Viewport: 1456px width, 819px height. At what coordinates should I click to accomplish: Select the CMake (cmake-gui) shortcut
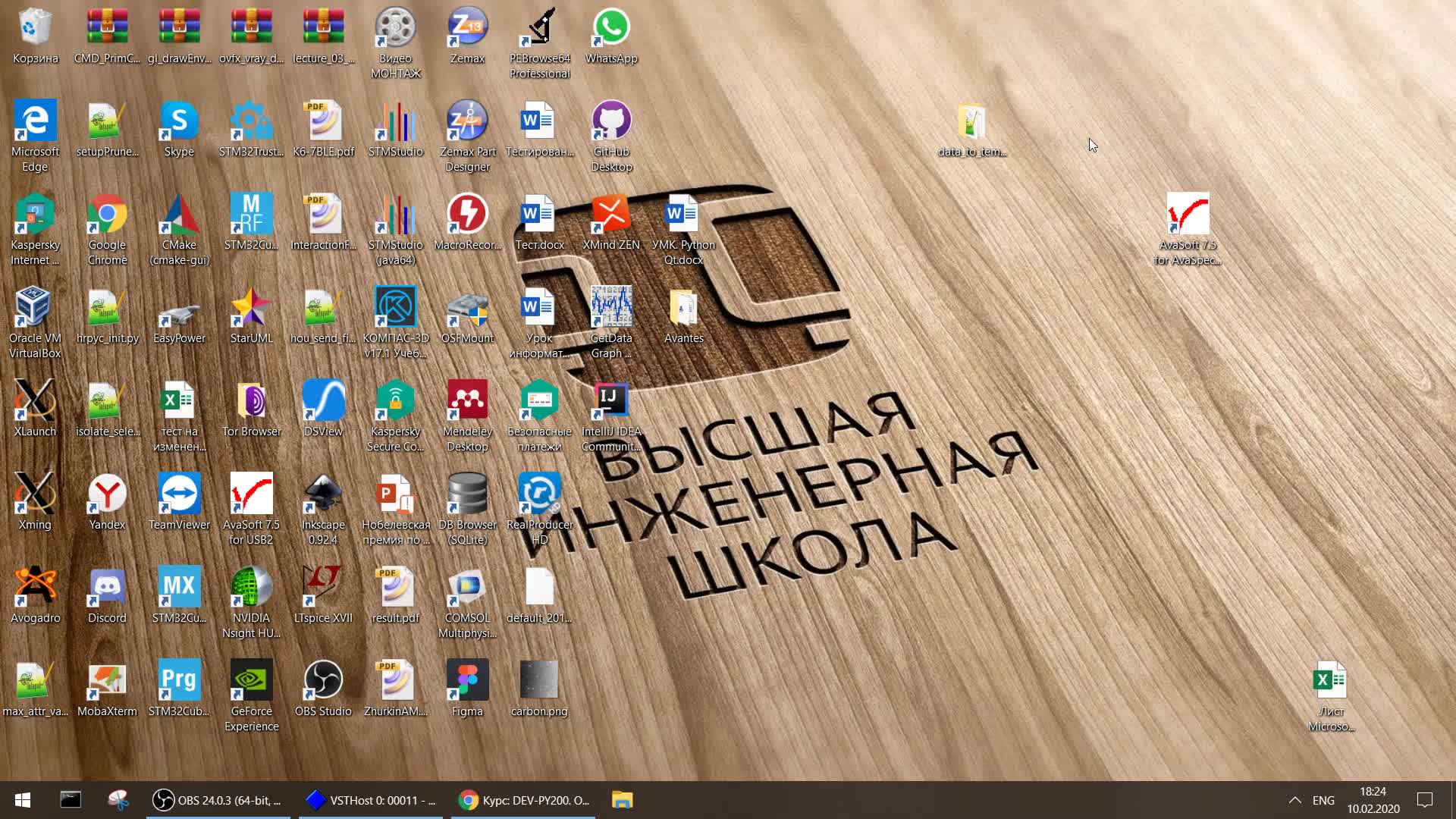(179, 230)
